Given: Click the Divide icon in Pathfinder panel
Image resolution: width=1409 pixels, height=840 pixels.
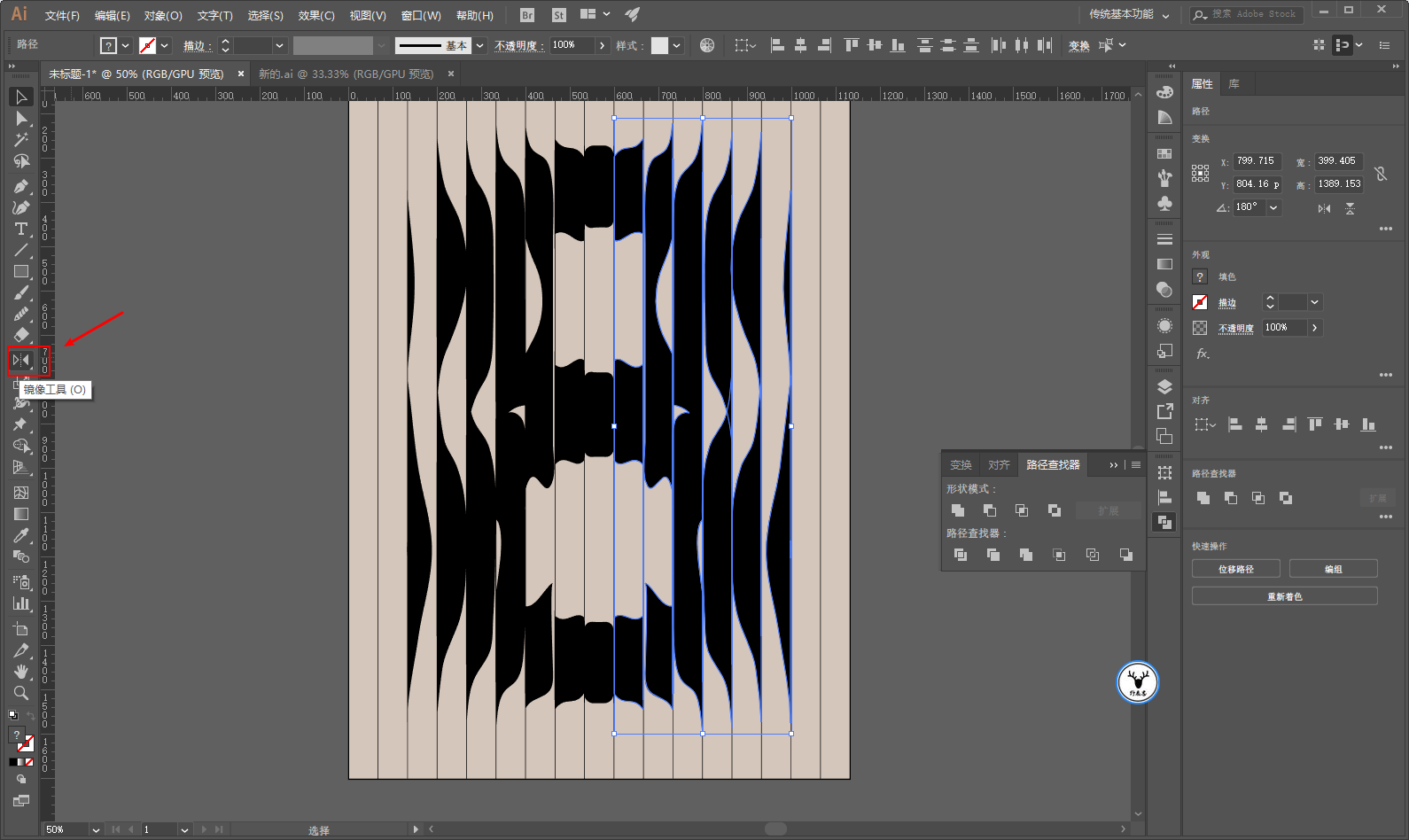Looking at the screenshot, I should [x=961, y=555].
